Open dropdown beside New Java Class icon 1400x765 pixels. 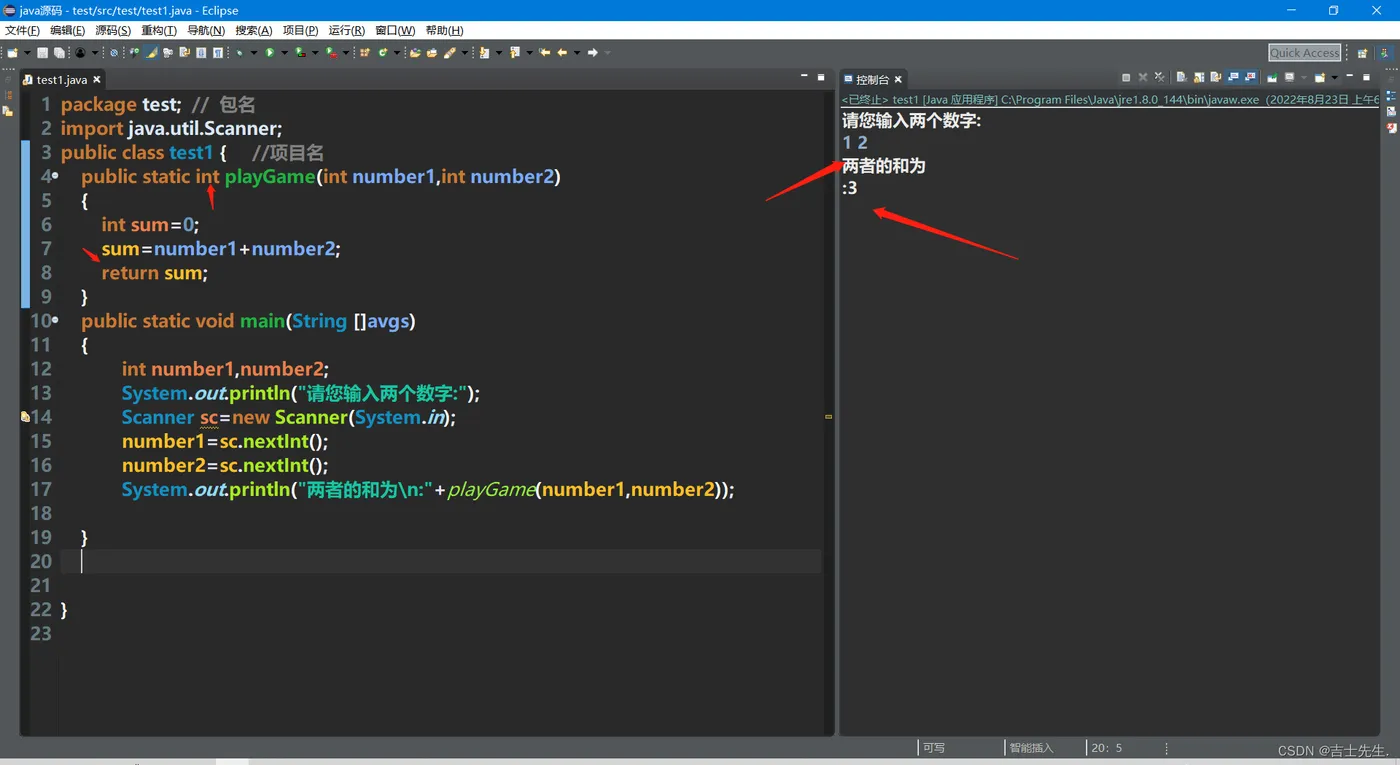click(x=397, y=52)
